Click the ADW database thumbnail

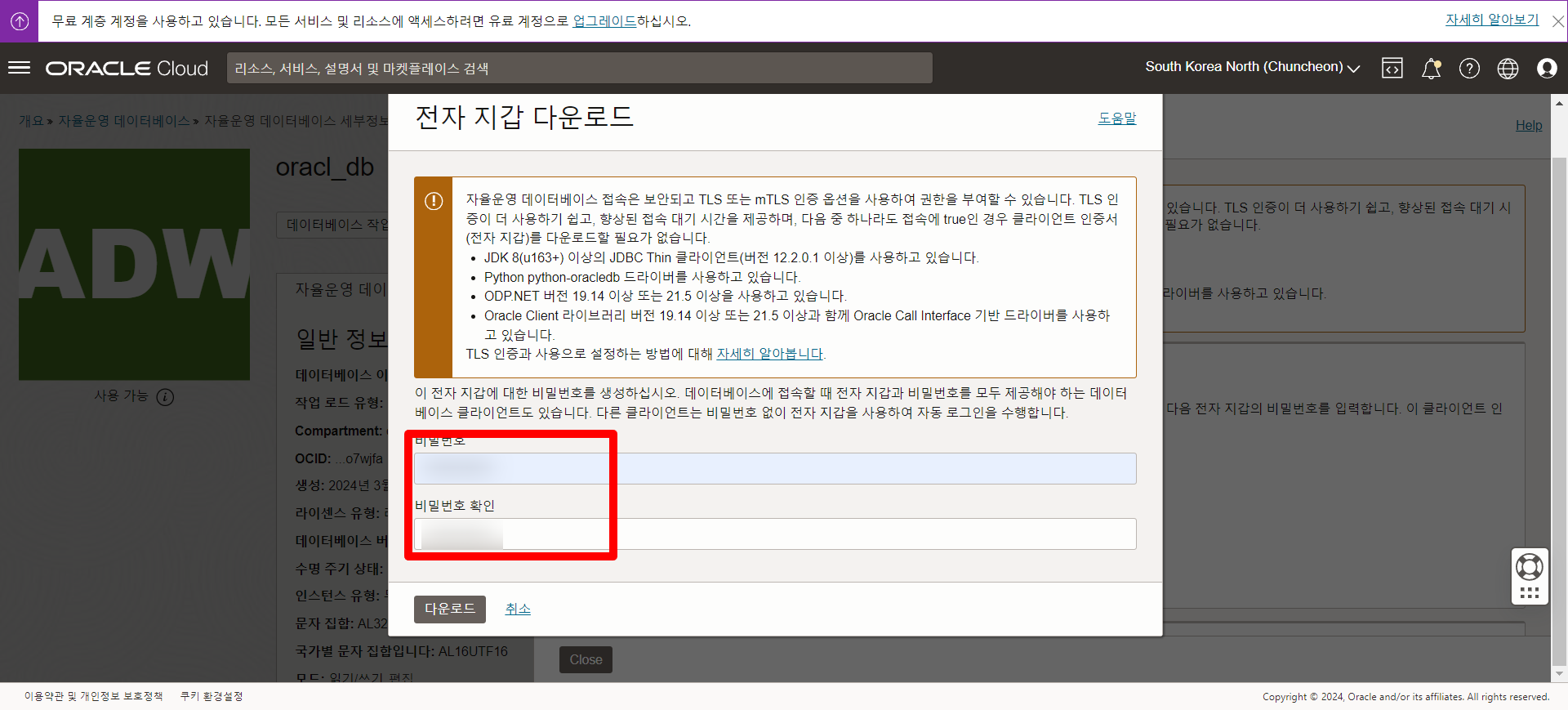[x=134, y=264]
